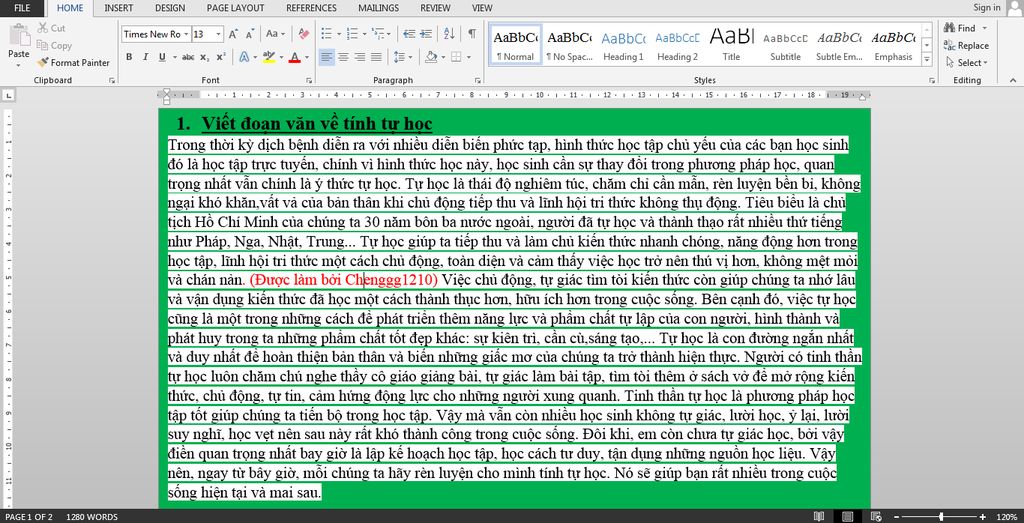Toggle italic formatting

coord(145,57)
